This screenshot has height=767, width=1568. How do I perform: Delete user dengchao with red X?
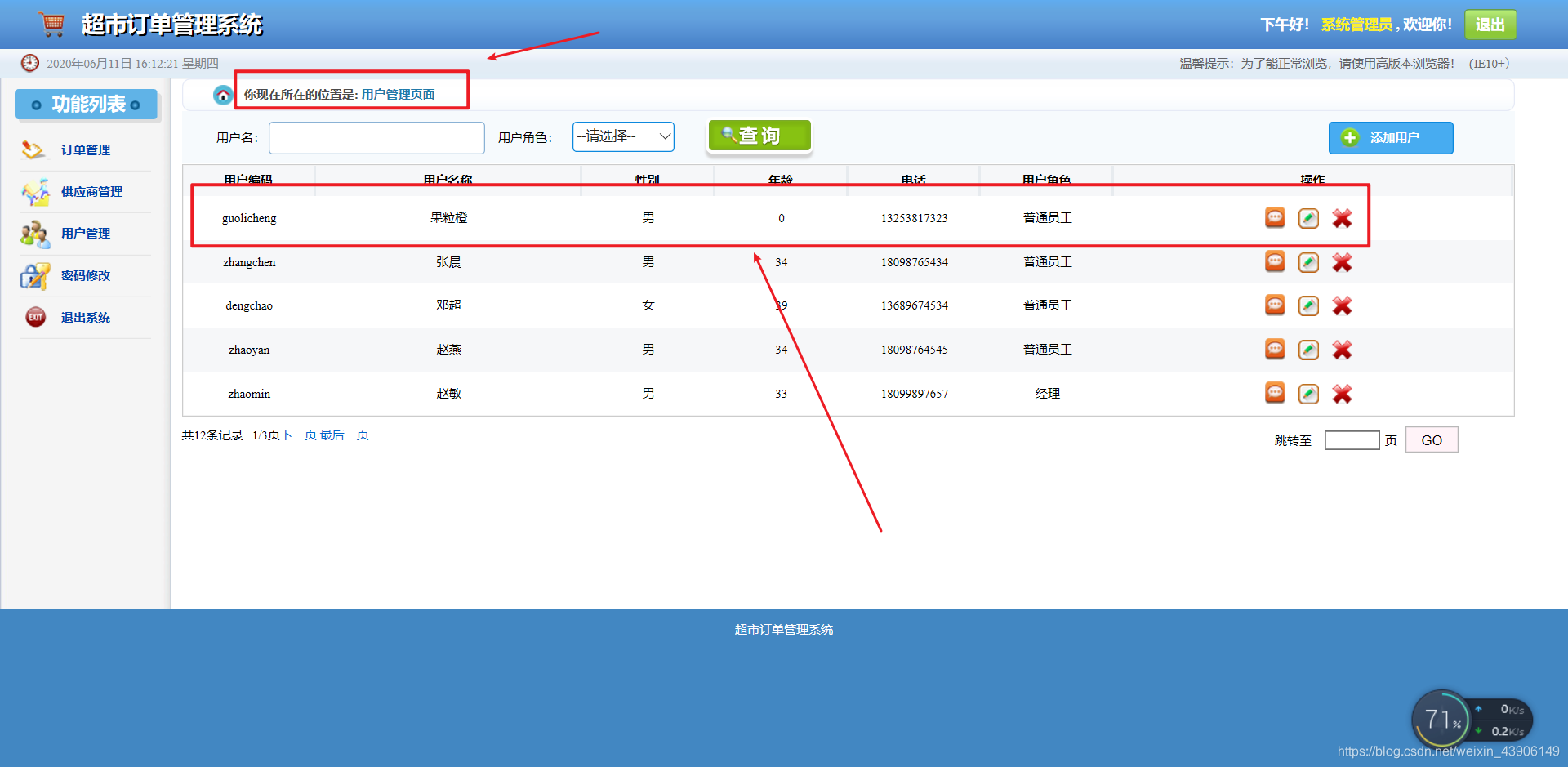tap(1342, 305)
